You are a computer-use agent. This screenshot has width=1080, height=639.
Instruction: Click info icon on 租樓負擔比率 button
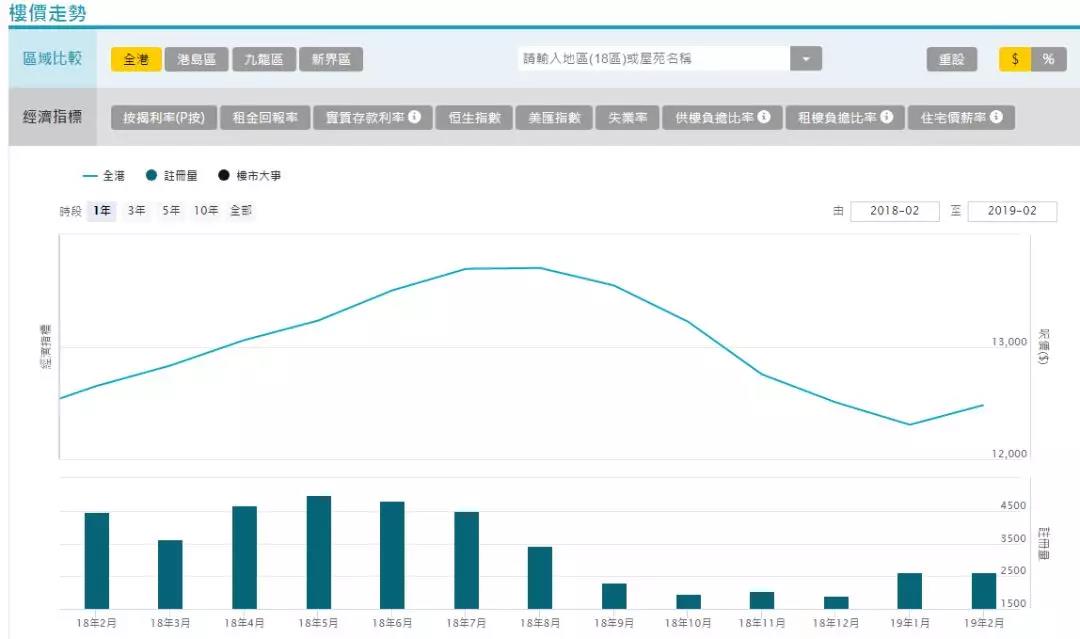(x=886, y=117)
